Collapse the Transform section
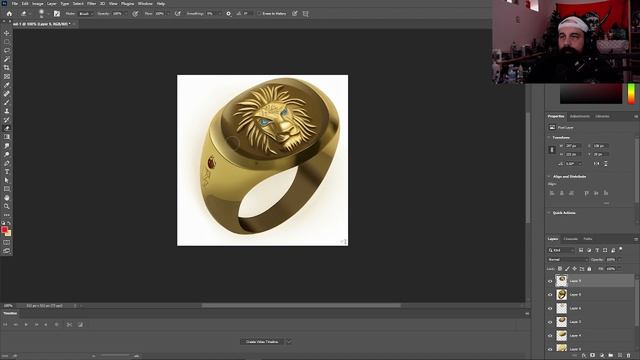This screenshot has height=360, width=640. [x=549, y=138]
